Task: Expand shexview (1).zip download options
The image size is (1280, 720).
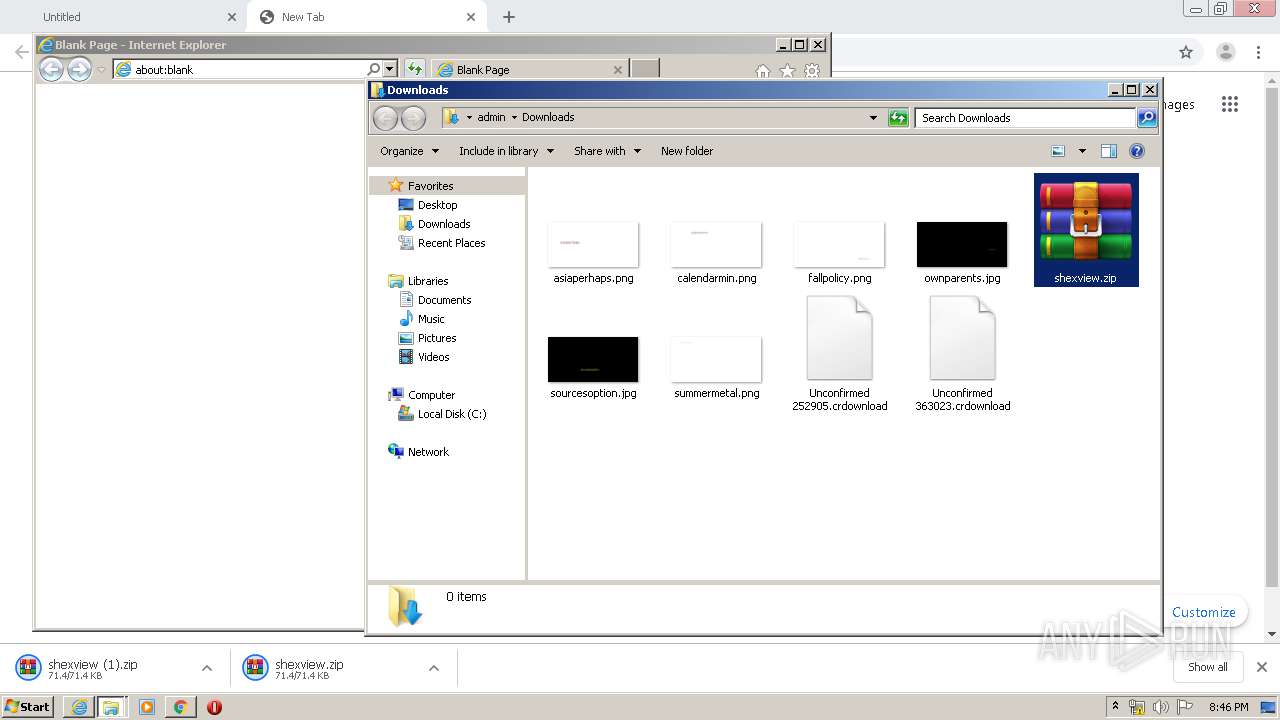Action: [x=207, y=668]
